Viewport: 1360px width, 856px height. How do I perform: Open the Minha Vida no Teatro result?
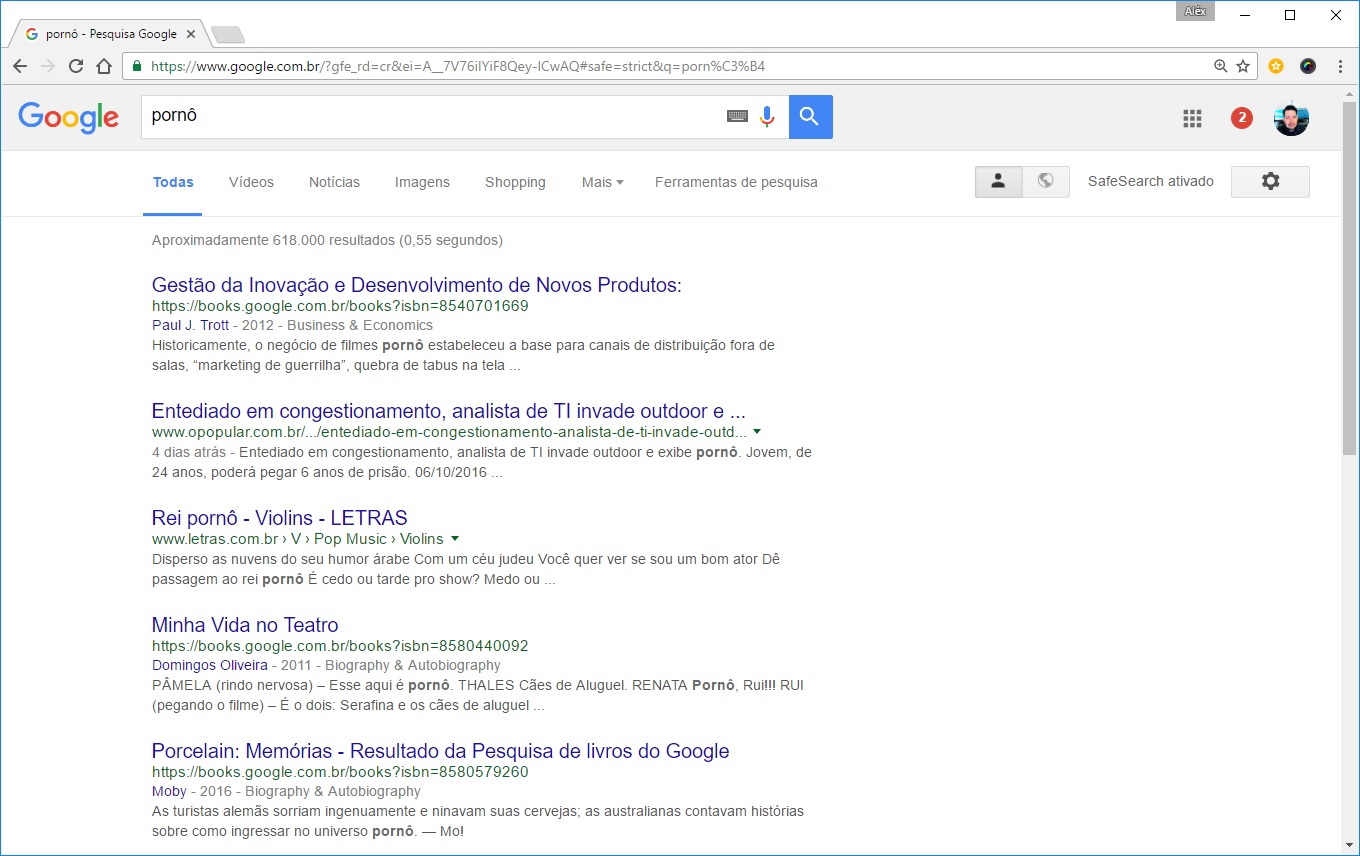[245, 625]
